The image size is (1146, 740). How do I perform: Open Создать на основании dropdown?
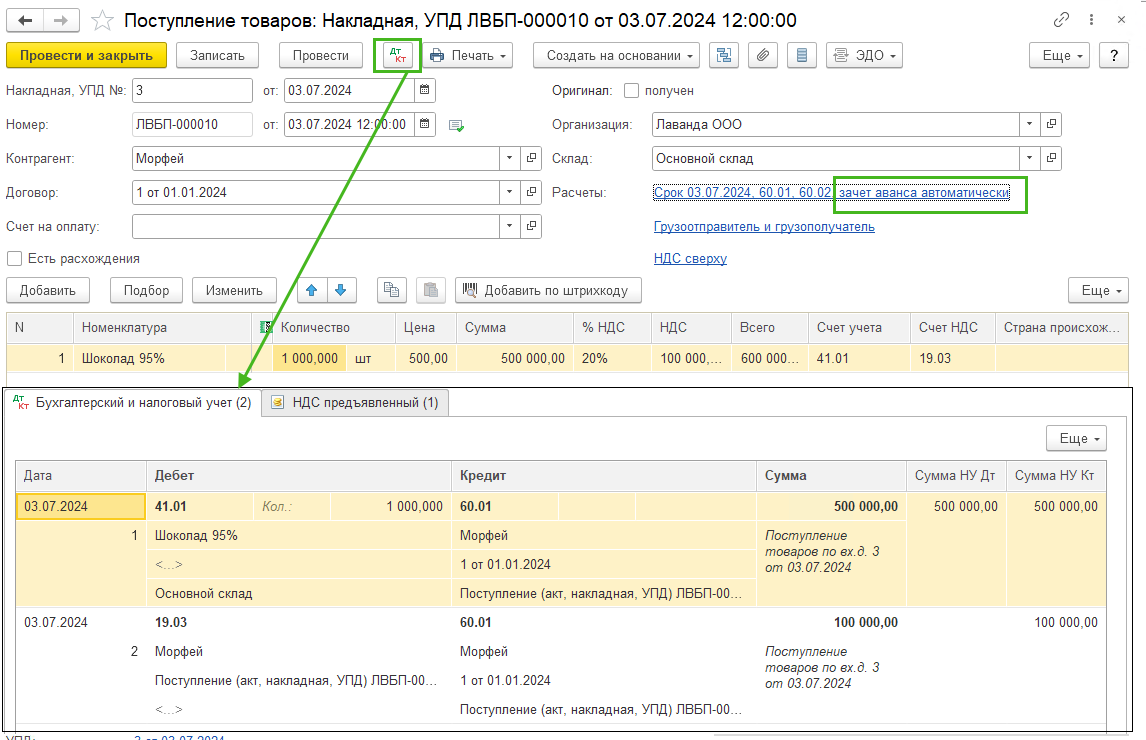(617, 56)
